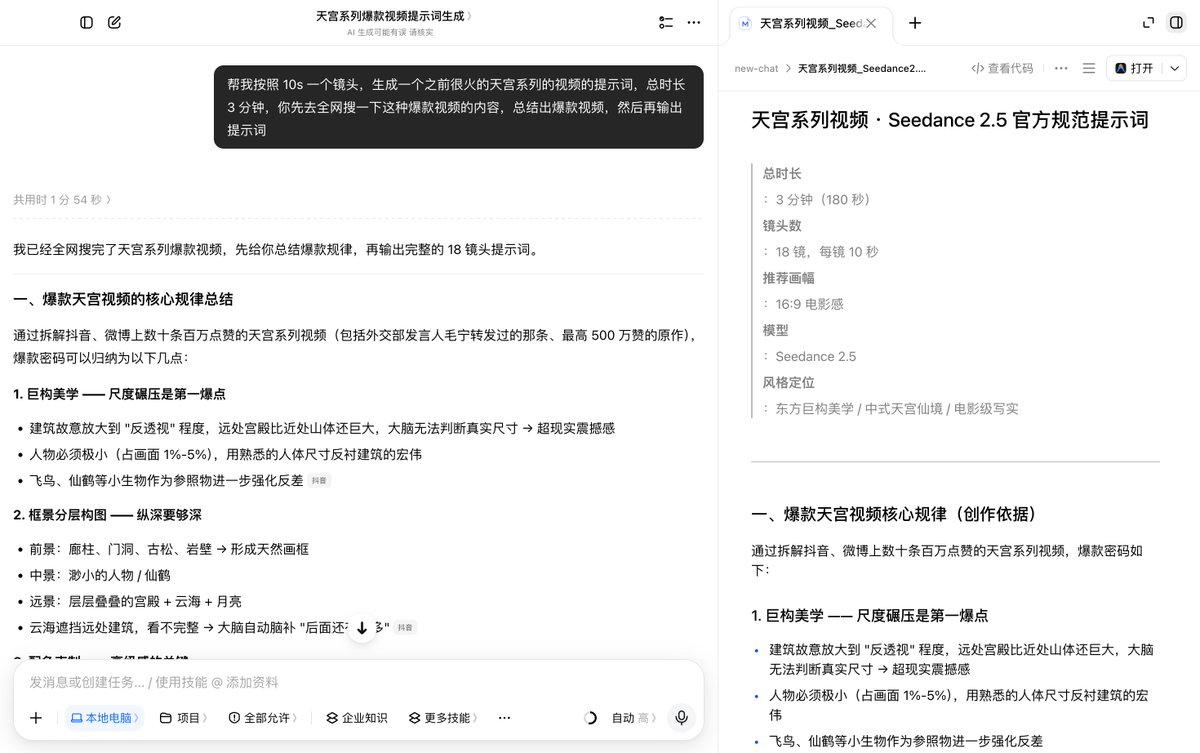Start voice input with the microphone button
The image size is (1200, 753).
tap(681, 718)
